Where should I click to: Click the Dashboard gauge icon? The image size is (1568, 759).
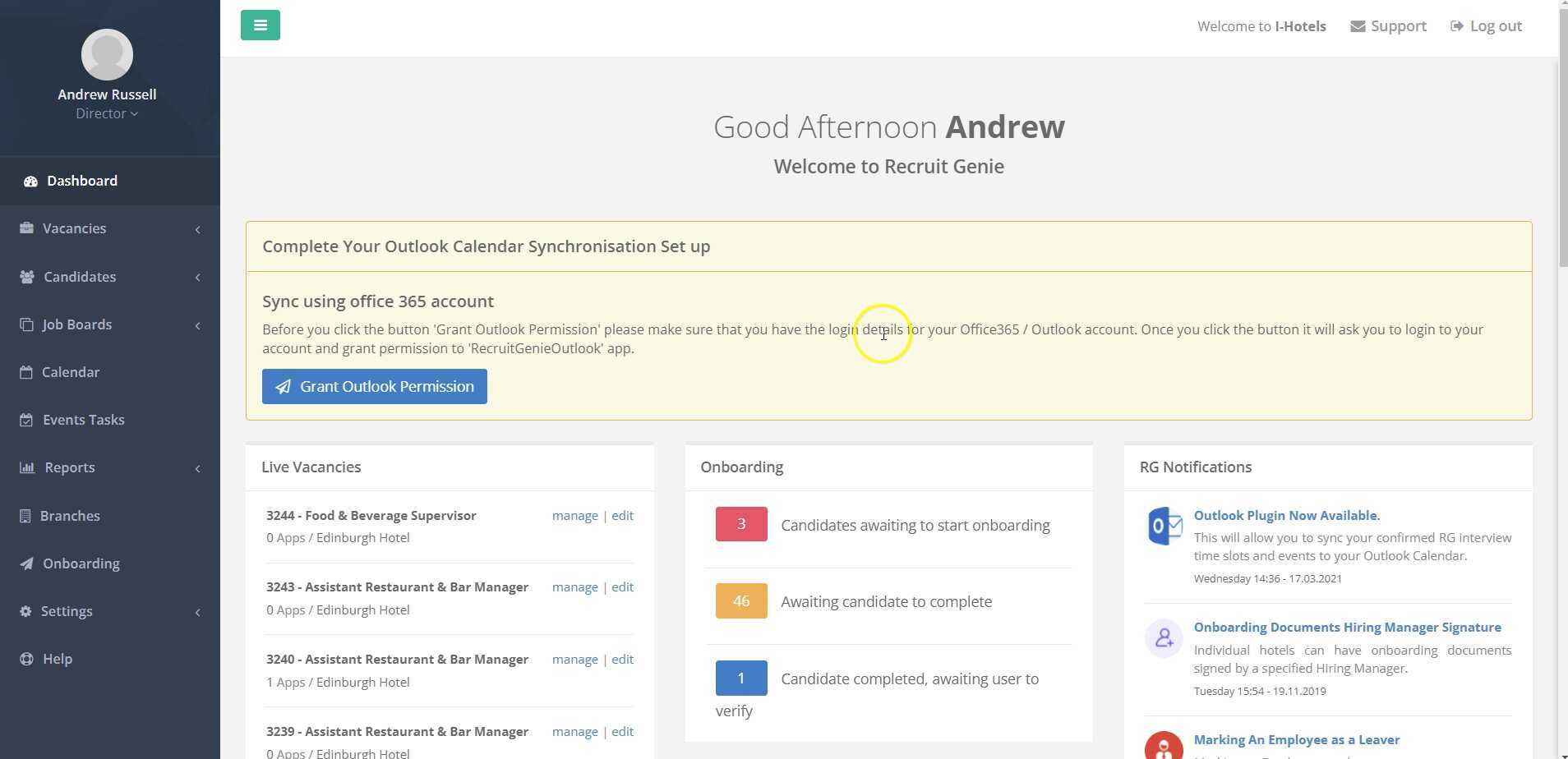(30, 182)
